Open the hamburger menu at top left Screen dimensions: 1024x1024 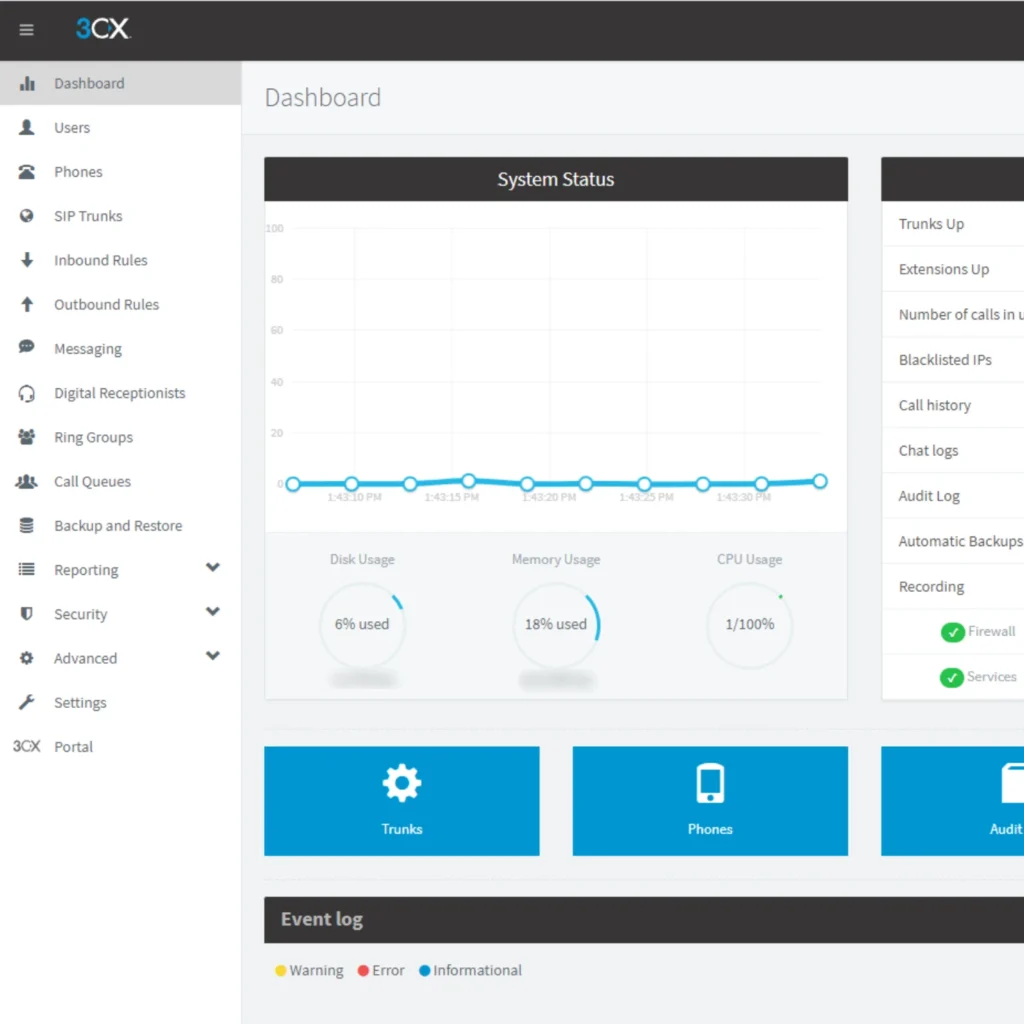pyautogui.click(x=26, y=30)
